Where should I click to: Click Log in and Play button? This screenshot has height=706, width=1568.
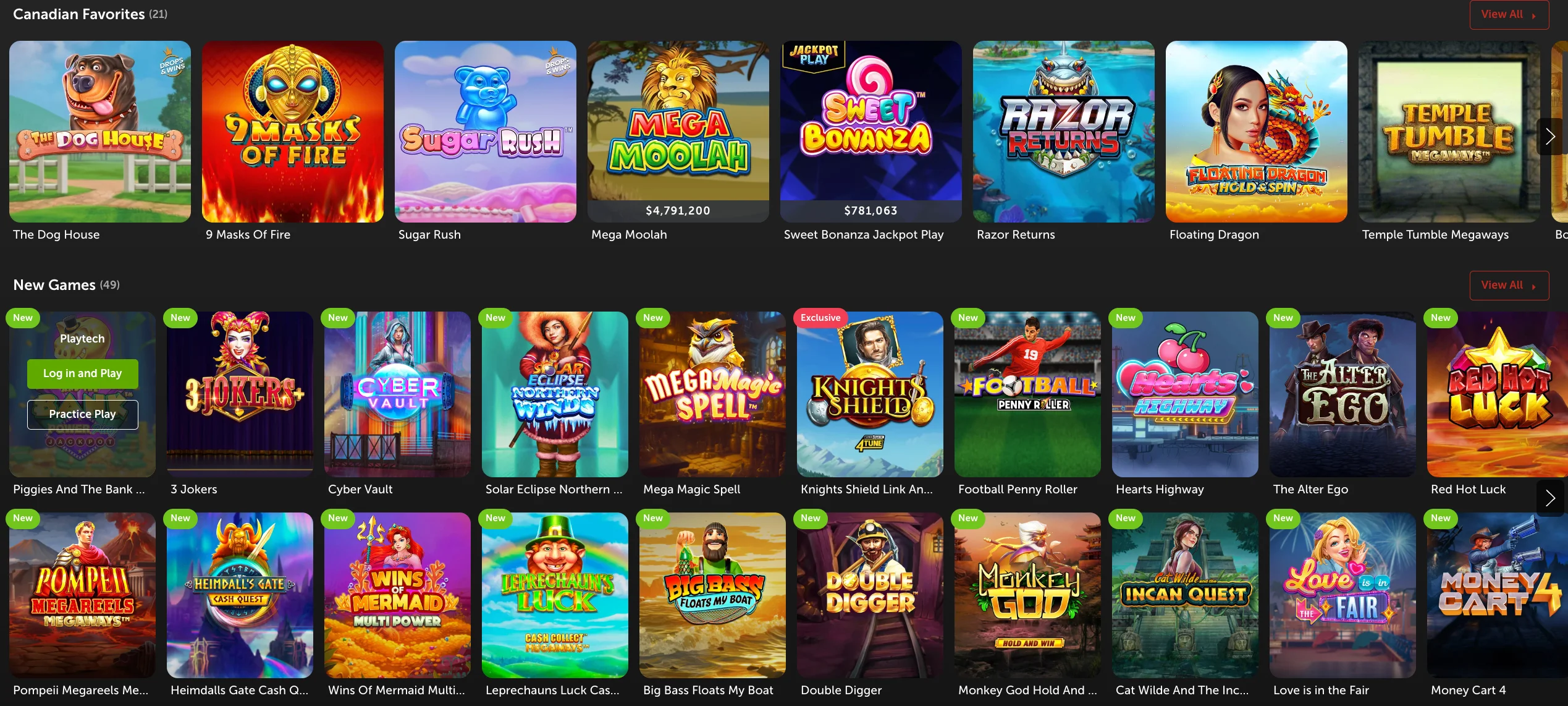82,373
